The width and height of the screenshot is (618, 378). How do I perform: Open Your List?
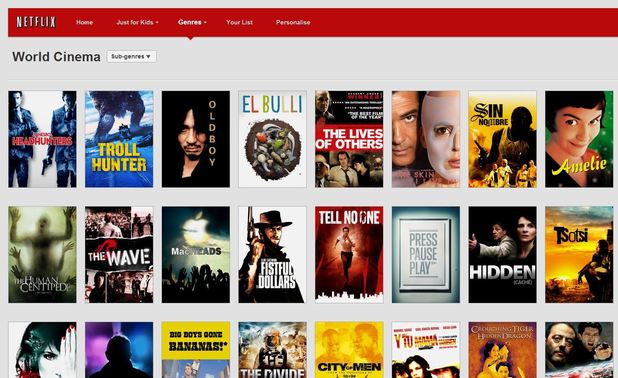pyautogui.click(x=239, y=22)
